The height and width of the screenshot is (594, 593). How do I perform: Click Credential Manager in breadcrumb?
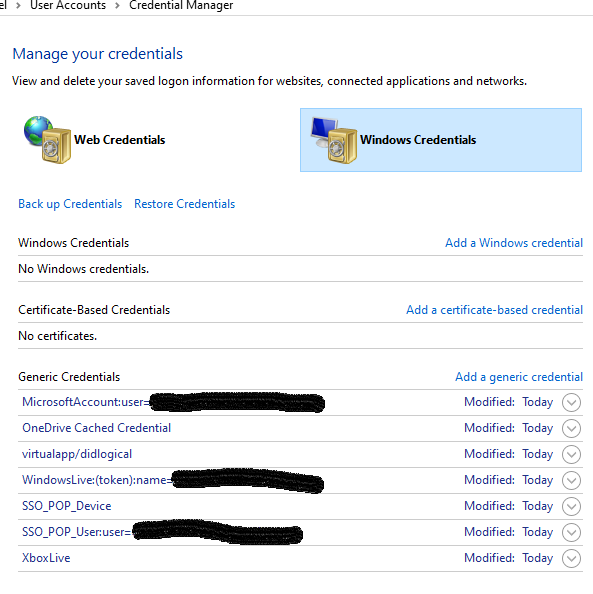181,5
